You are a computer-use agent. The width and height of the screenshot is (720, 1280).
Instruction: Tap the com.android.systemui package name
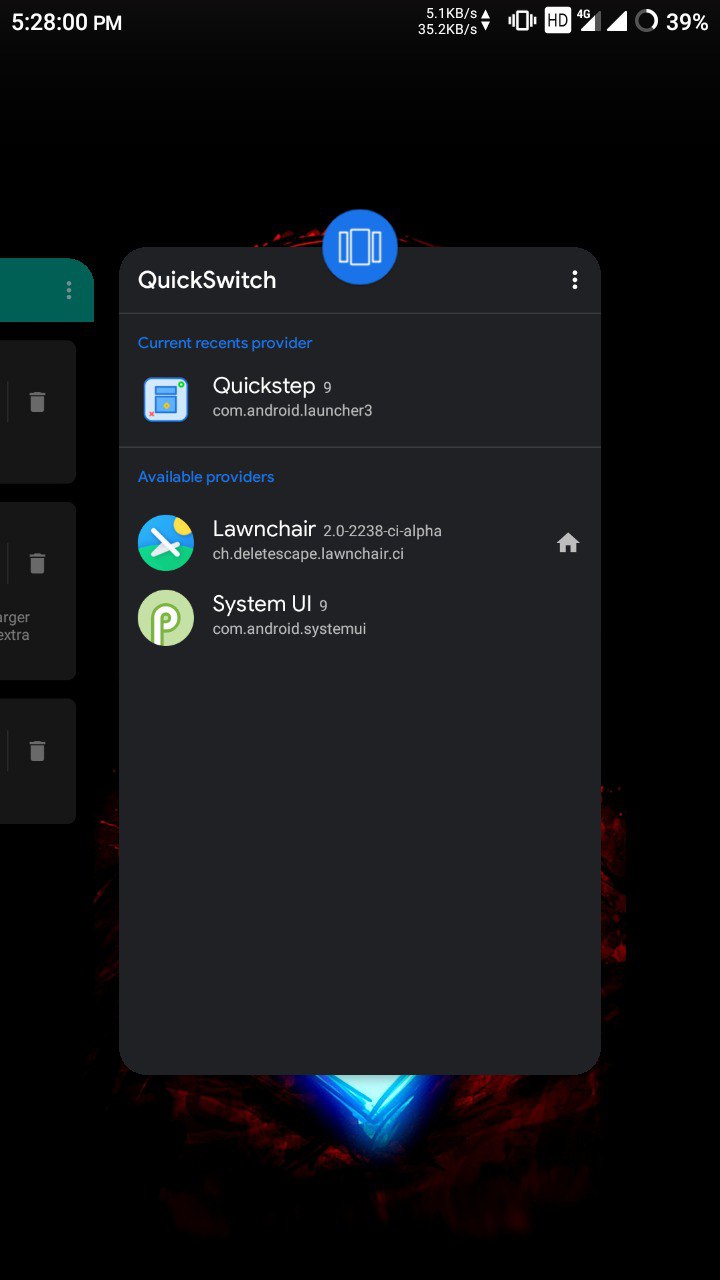[289, 630]
